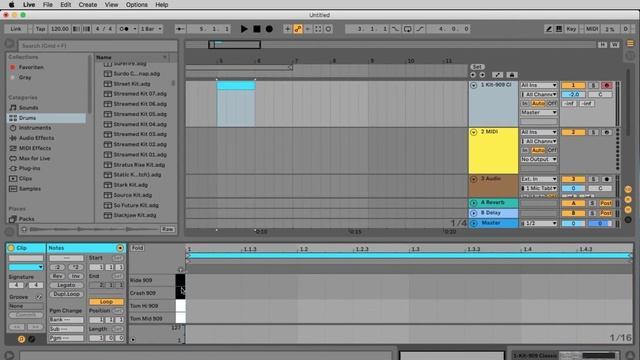Arm track 1 Kit-909 for recording

click(607, 85)
